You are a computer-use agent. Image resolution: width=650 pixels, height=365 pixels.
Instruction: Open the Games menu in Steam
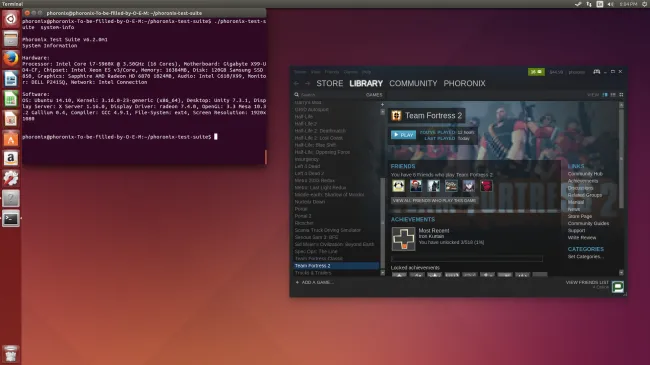coord(351,72)
